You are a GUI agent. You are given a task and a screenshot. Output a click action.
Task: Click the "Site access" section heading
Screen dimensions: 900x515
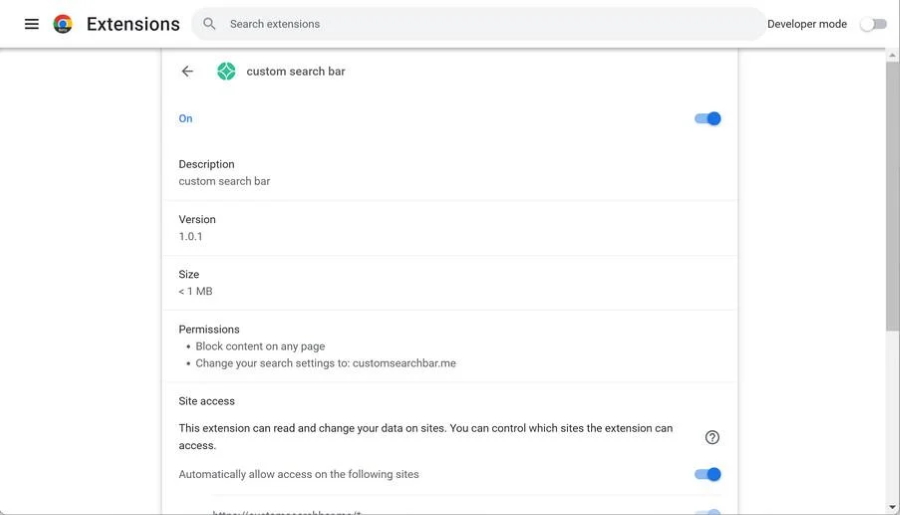pos(206,401)
